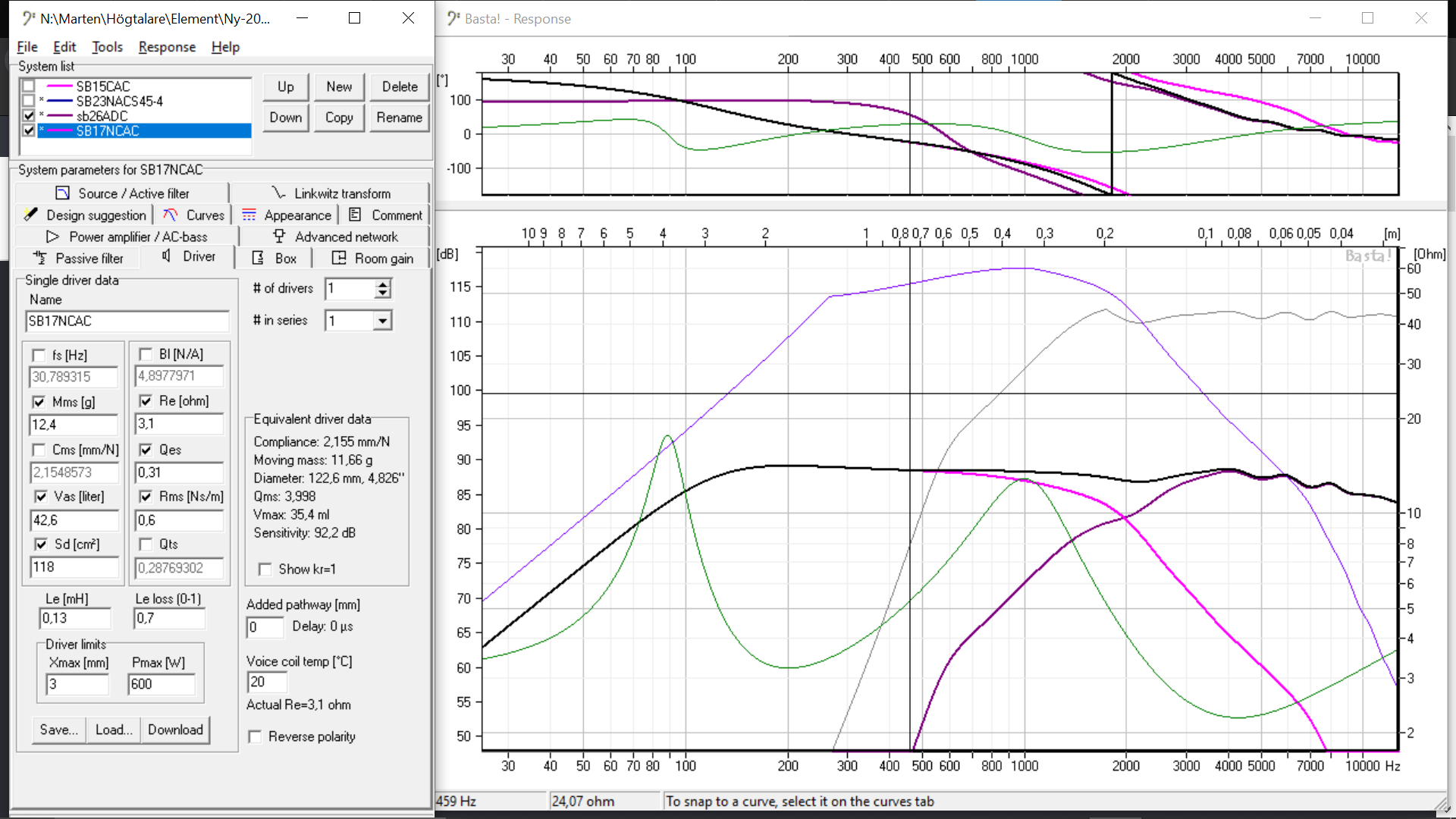The width and height of the screenshot is (1456, 819).
Task: Open the Edit menu
Action: 64,46
